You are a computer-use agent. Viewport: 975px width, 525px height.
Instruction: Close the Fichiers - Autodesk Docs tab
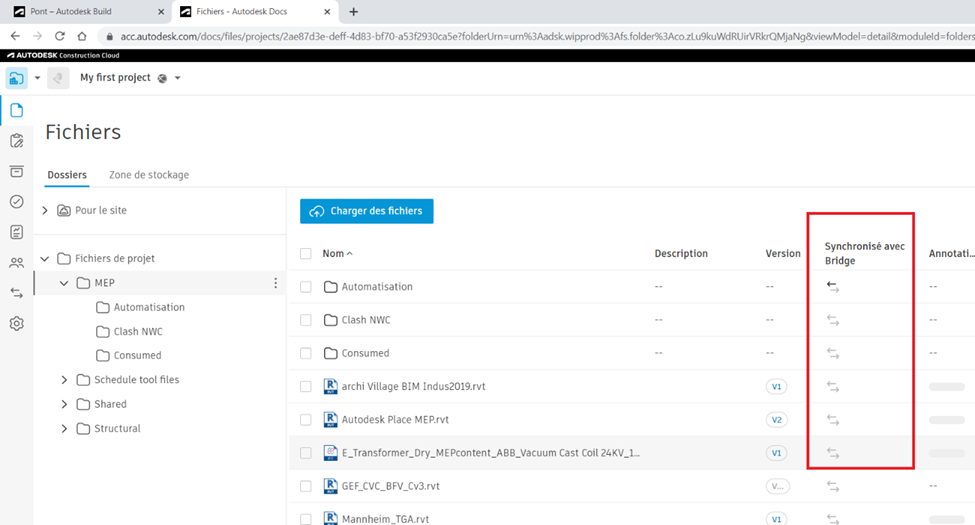pyautogui.click(x=327, y=11)
